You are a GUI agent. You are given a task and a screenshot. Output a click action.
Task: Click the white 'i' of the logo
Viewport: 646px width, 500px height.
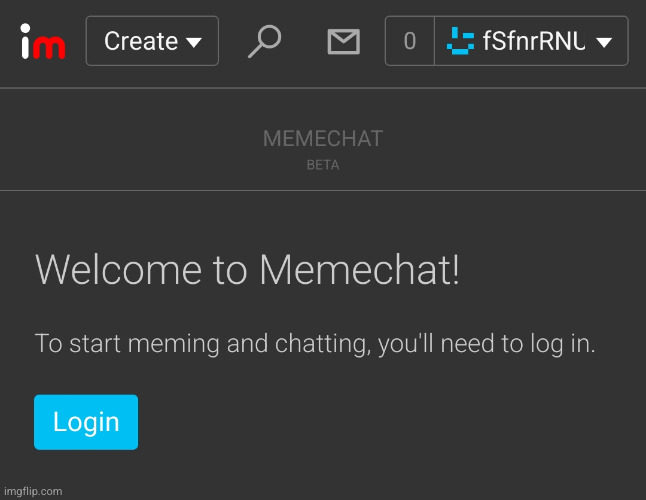coord(26,41)
